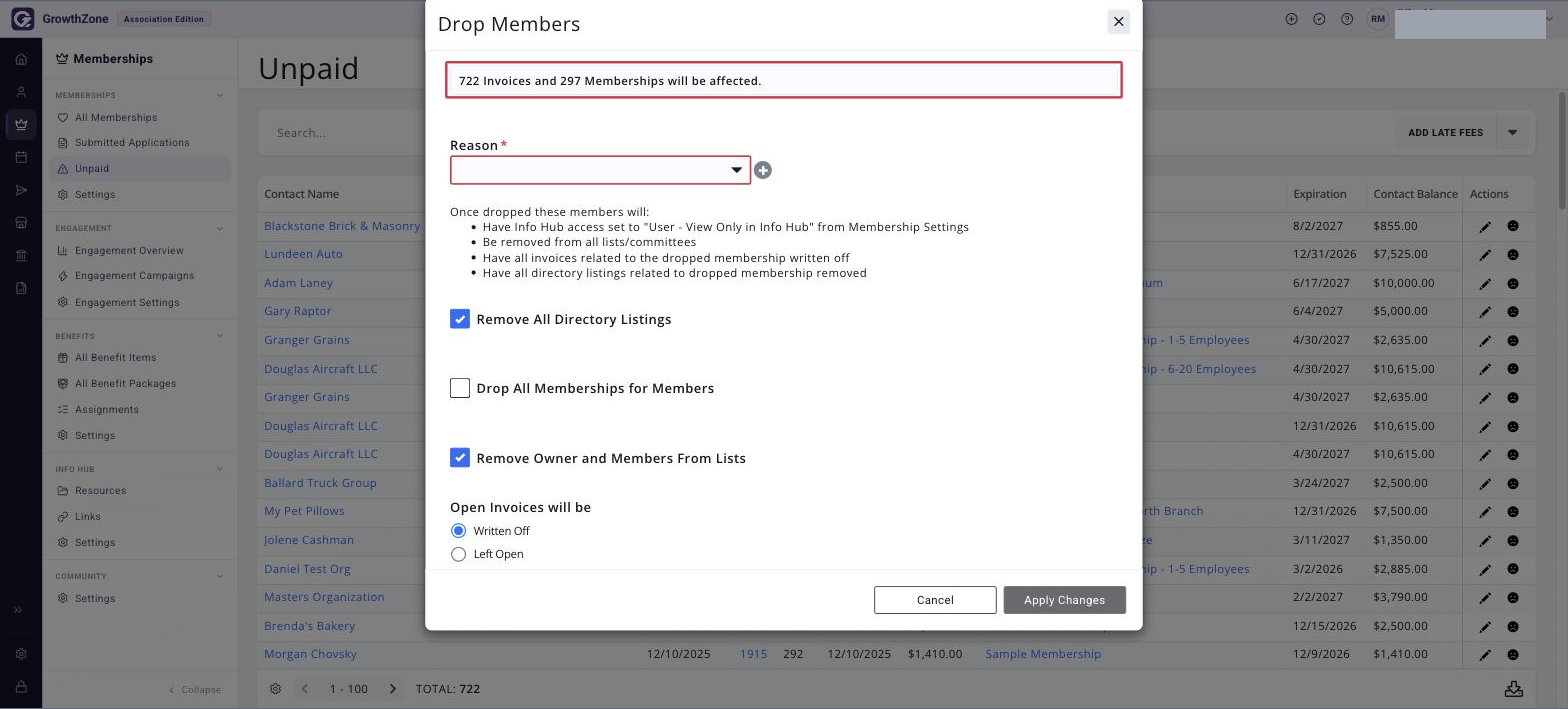Select the Left Open radio option
Image resolution: width=1568 pixels, height=709 pixels.
[x=459, y=554]
